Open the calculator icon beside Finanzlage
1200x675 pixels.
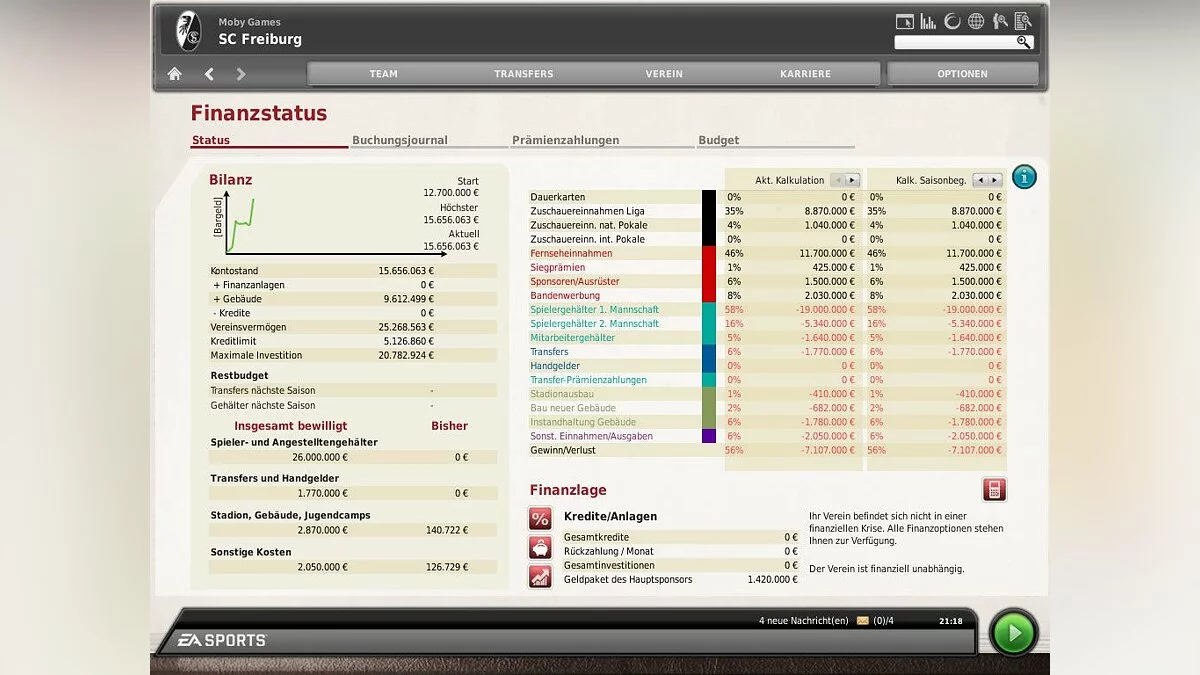(x=994, y=490)
